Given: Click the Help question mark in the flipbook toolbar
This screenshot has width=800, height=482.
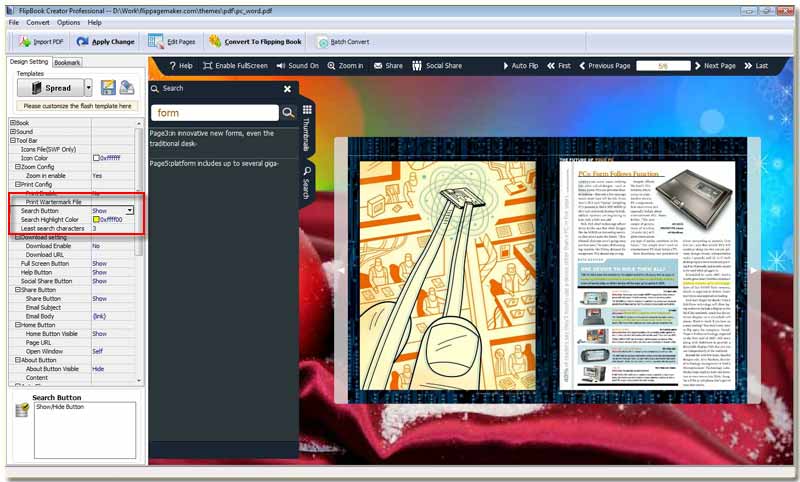Looking at the screenshot, I should (181, 66).
